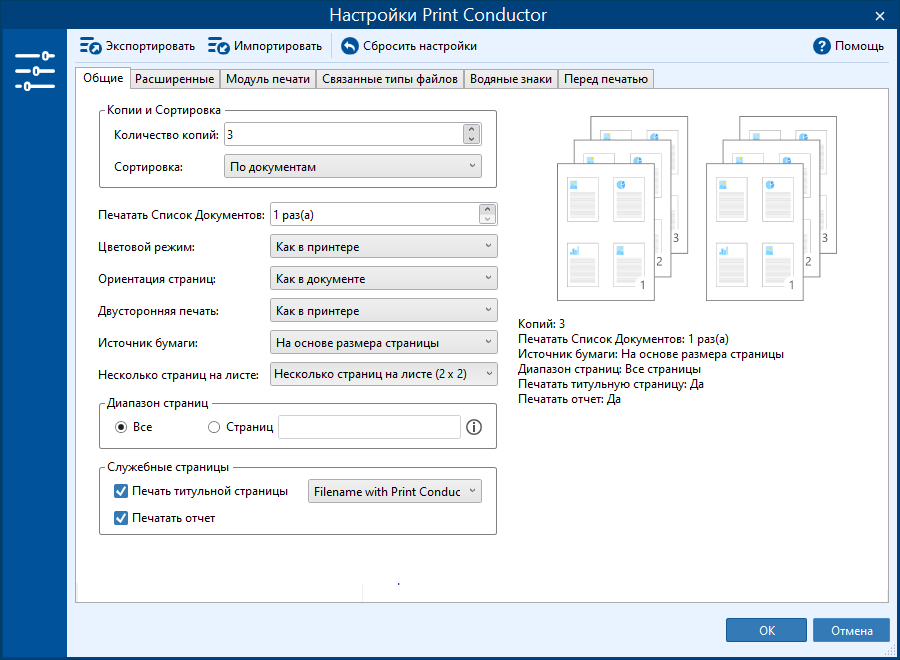Open the 'Двусторонняя печать' dropdown

(383, 310)
